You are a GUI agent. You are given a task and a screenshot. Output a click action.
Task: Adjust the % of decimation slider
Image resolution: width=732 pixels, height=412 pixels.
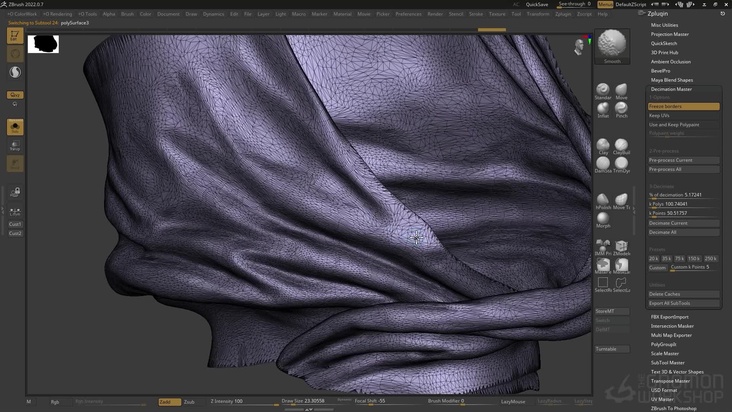683,195
